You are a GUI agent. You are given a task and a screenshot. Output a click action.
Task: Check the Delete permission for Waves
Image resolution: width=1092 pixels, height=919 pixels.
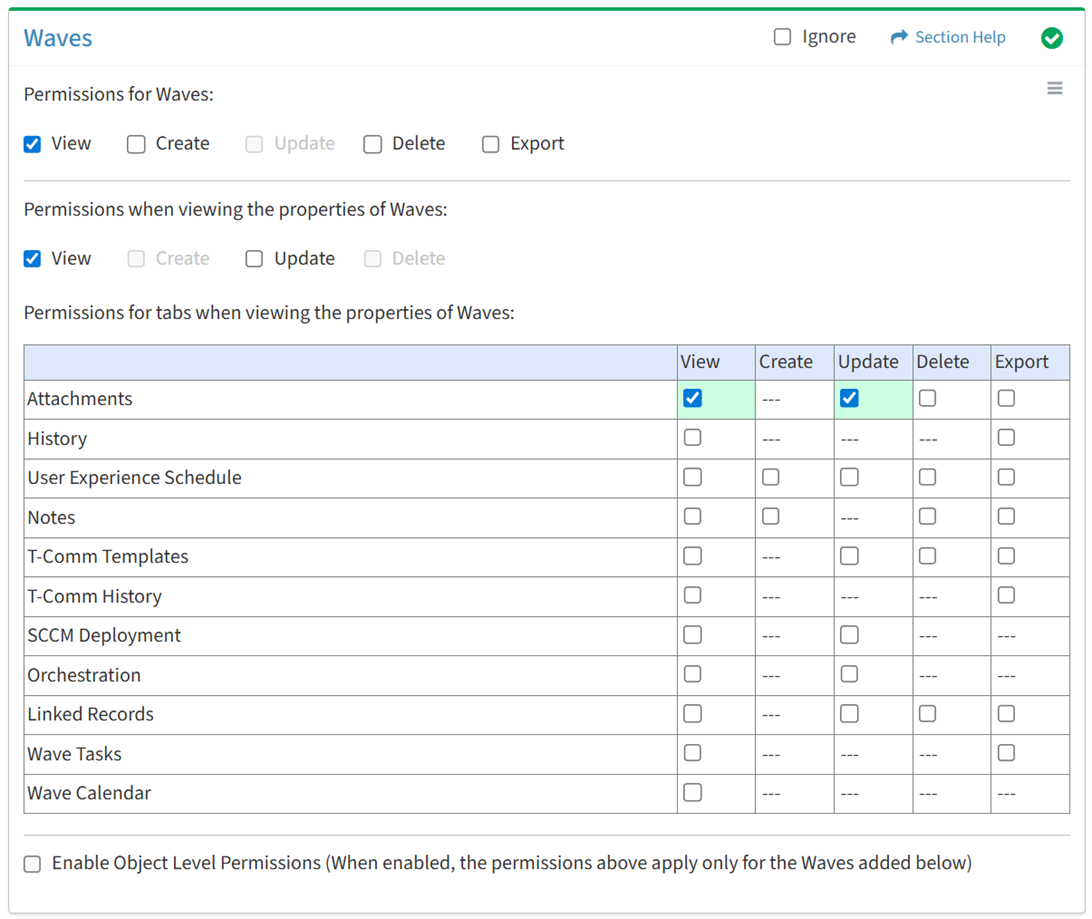(x=373, y=144)
